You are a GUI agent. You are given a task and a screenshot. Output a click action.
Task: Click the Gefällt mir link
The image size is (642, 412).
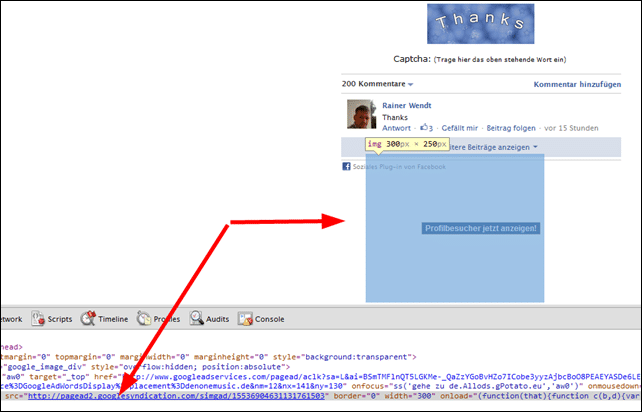(x=459, y=128)
